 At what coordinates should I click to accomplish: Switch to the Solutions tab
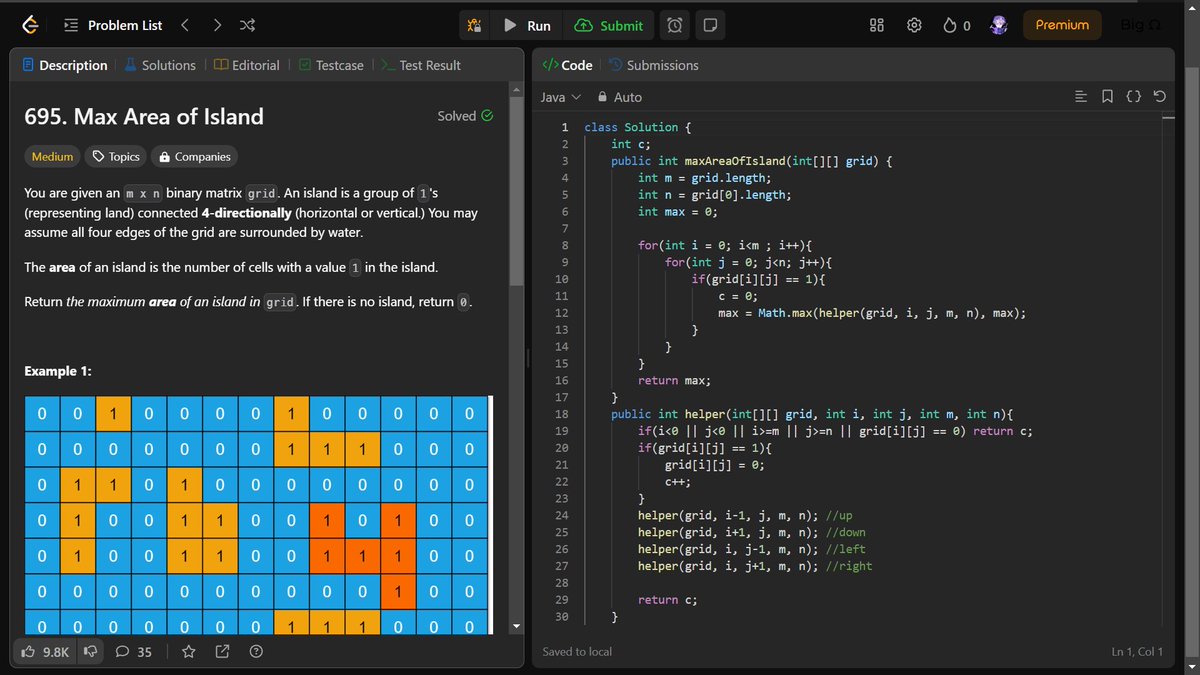[160, 65]
